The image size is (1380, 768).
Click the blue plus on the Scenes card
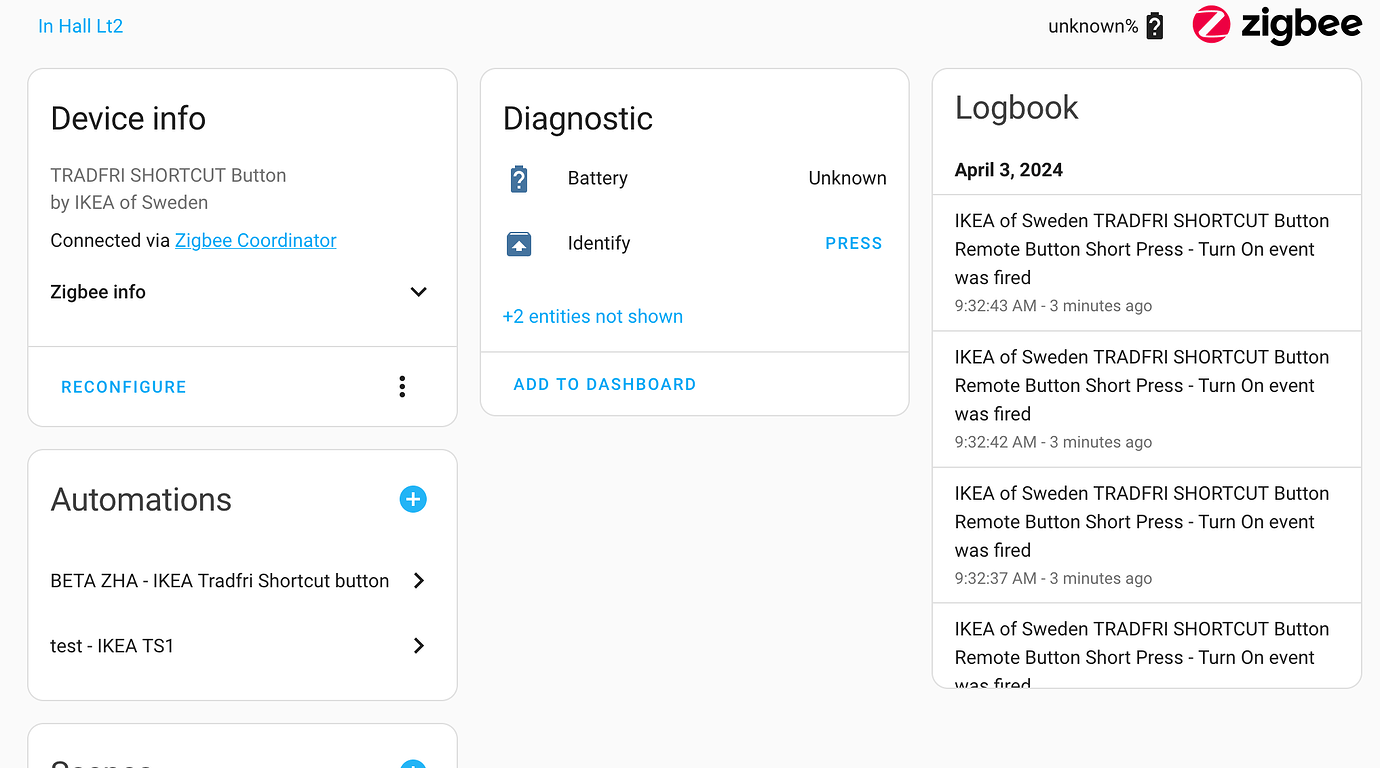(413, 765)
